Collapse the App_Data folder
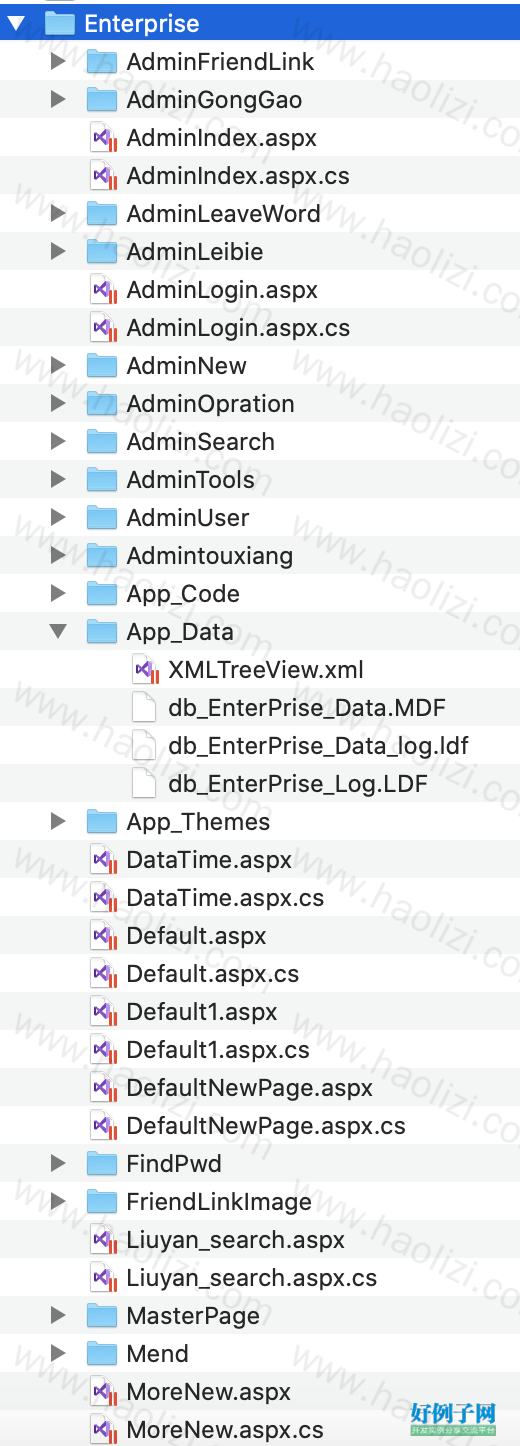520x1446 pixels. pos(58,632)
